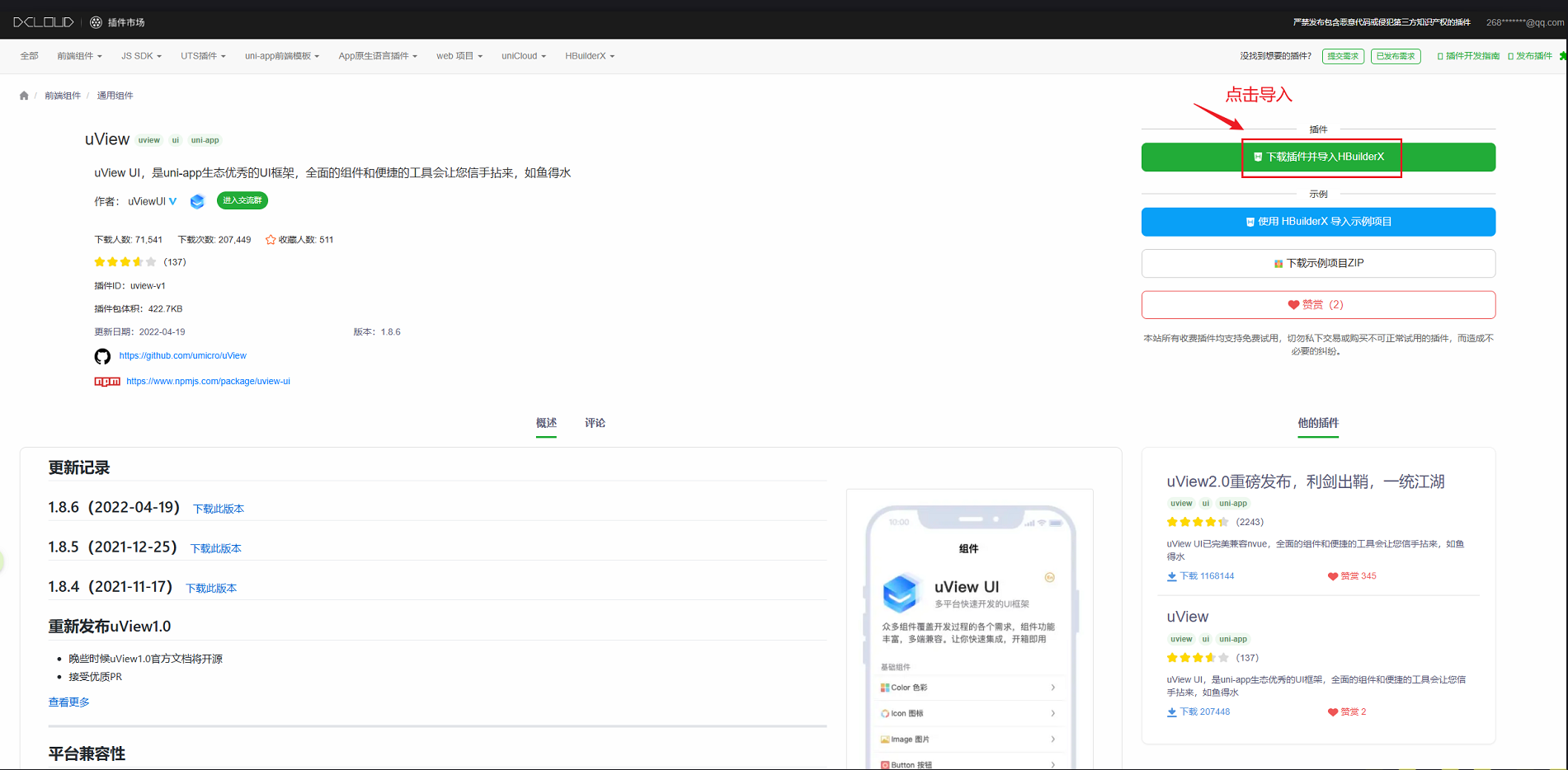Download version 1.8.6 via 下载此版本

pyautogui.click(x=219, y=509)
